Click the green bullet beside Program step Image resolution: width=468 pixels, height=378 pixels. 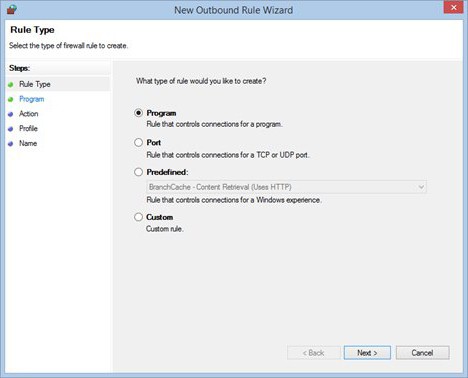tap(11, 99)
